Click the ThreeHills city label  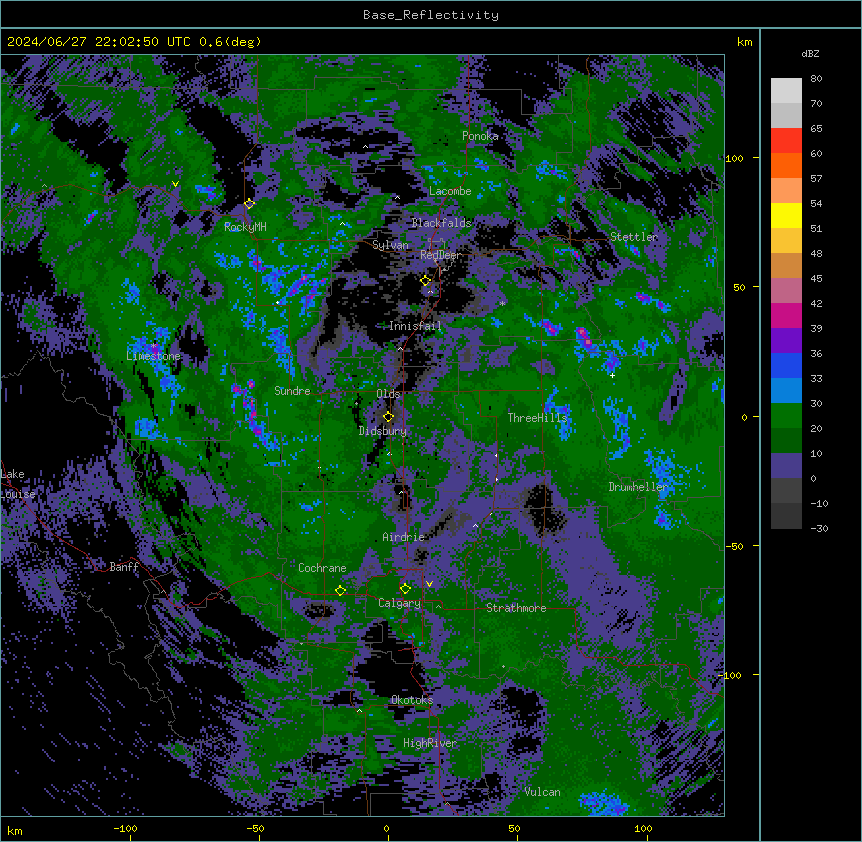click(x=537, y=418)
